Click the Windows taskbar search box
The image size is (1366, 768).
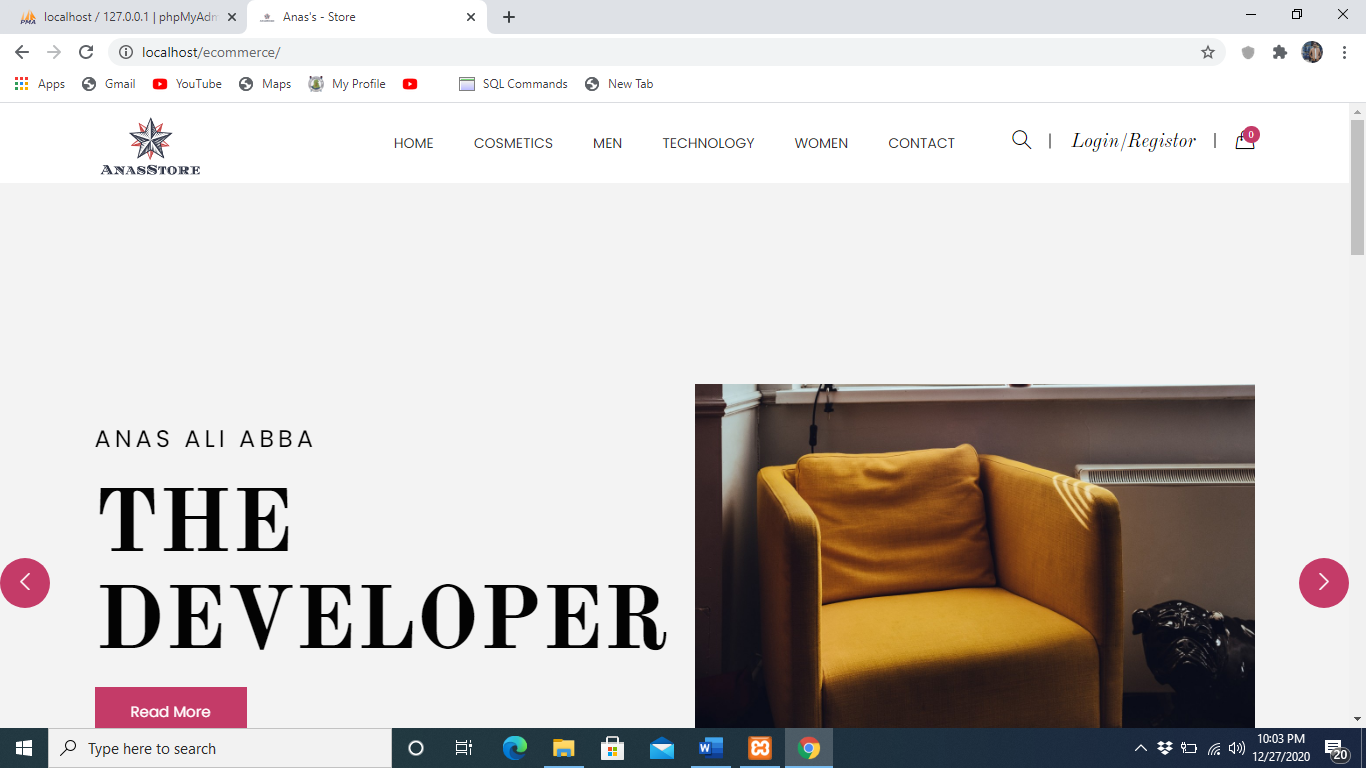pos(220,748)
